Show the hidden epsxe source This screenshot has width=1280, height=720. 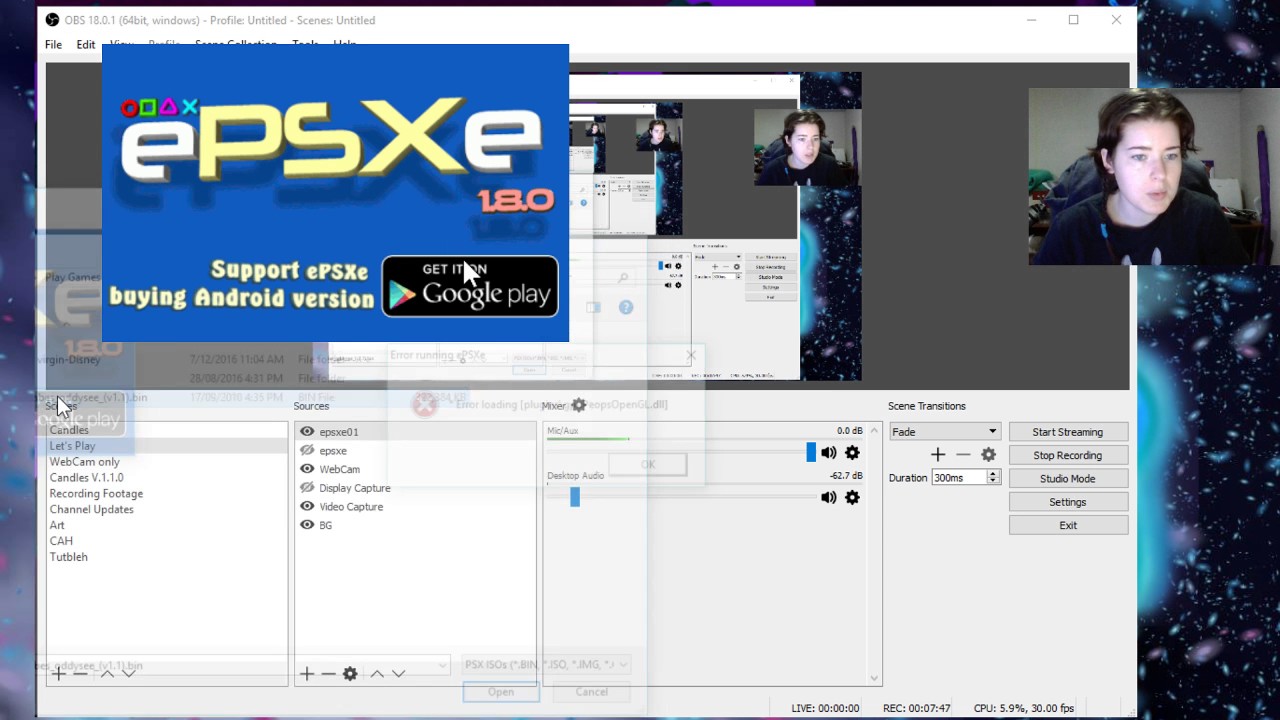click(x=307, y=451)
